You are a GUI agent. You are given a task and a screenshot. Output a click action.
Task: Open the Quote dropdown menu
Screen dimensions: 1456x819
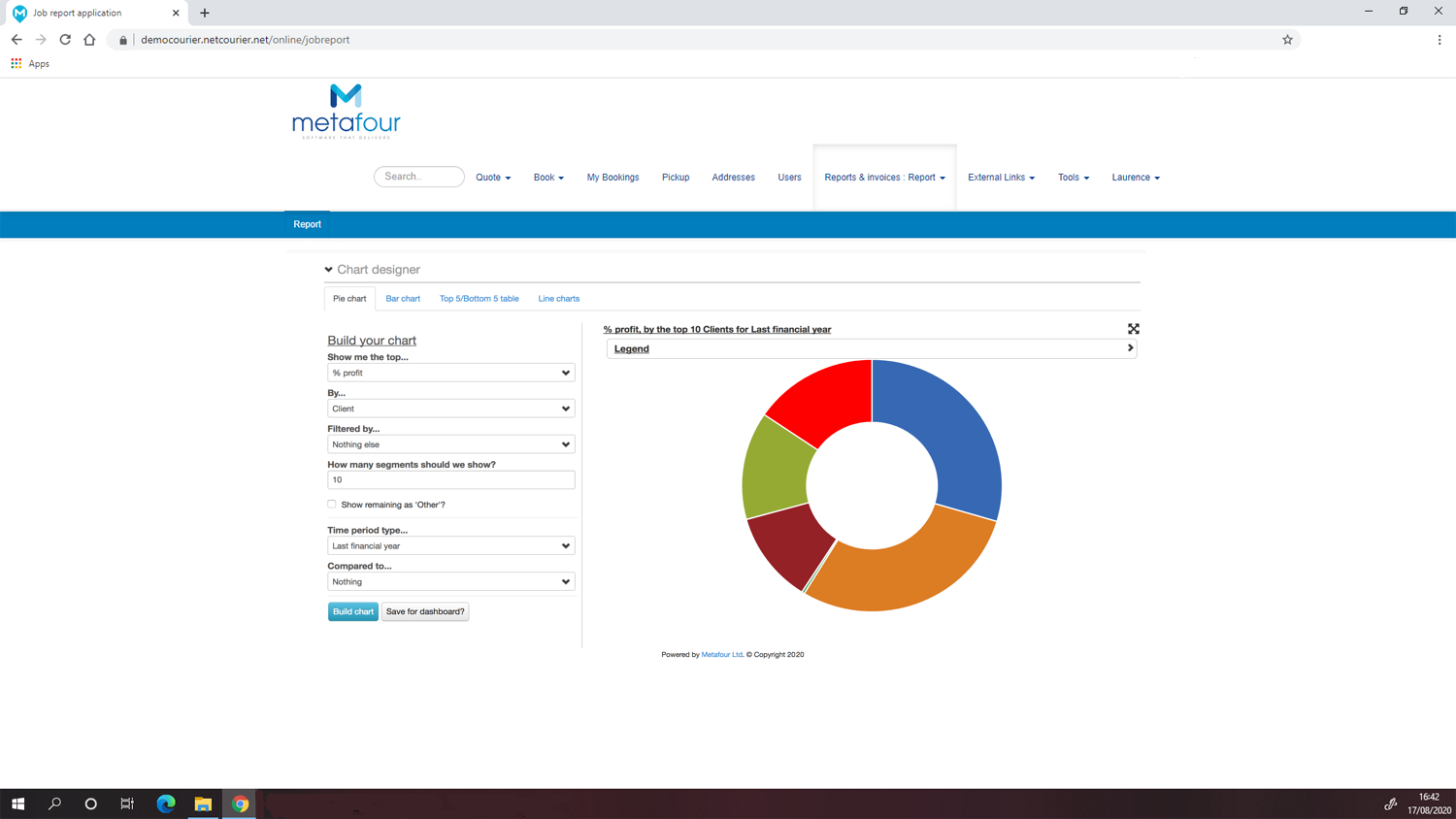tap(493, 178)
